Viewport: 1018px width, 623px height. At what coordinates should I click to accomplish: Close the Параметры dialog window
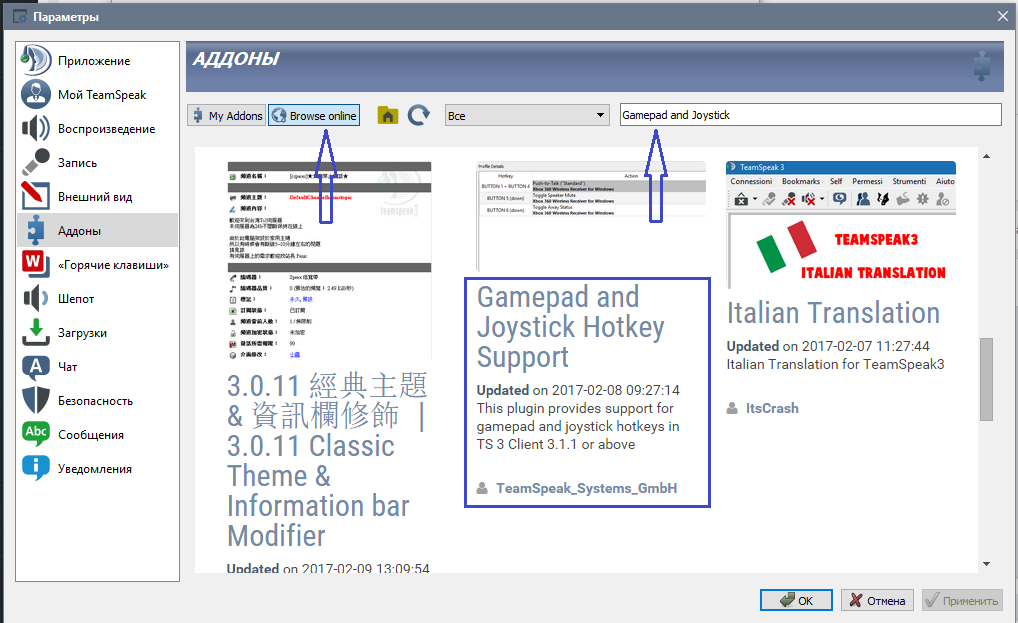pos(1002,16)
